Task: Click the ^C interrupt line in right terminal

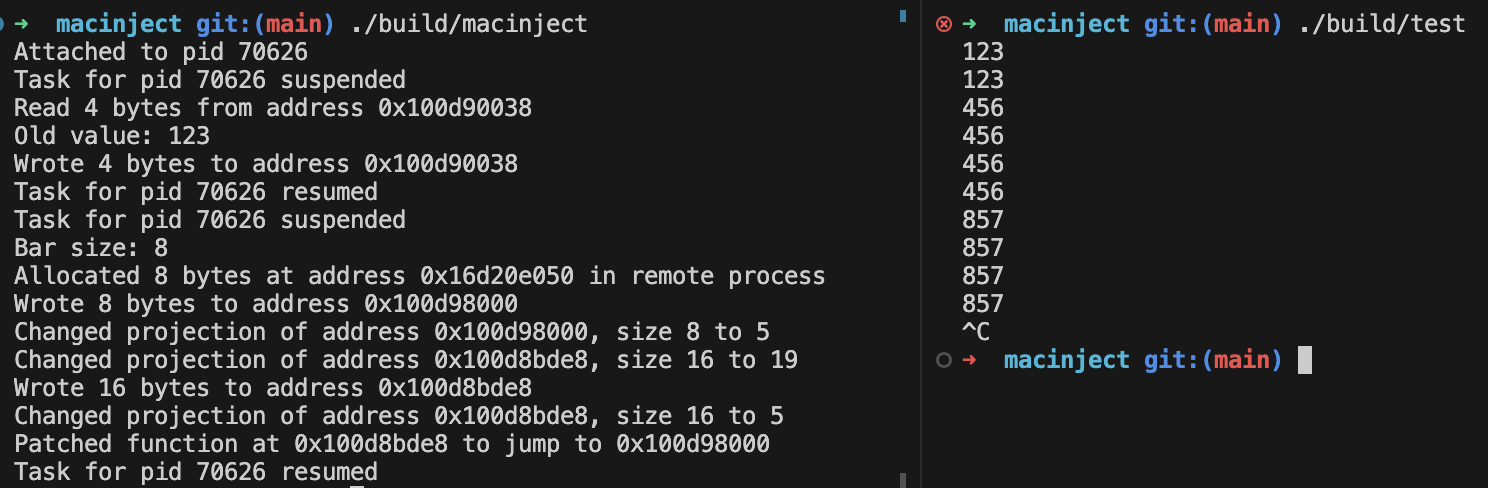Action: (976, 332)
